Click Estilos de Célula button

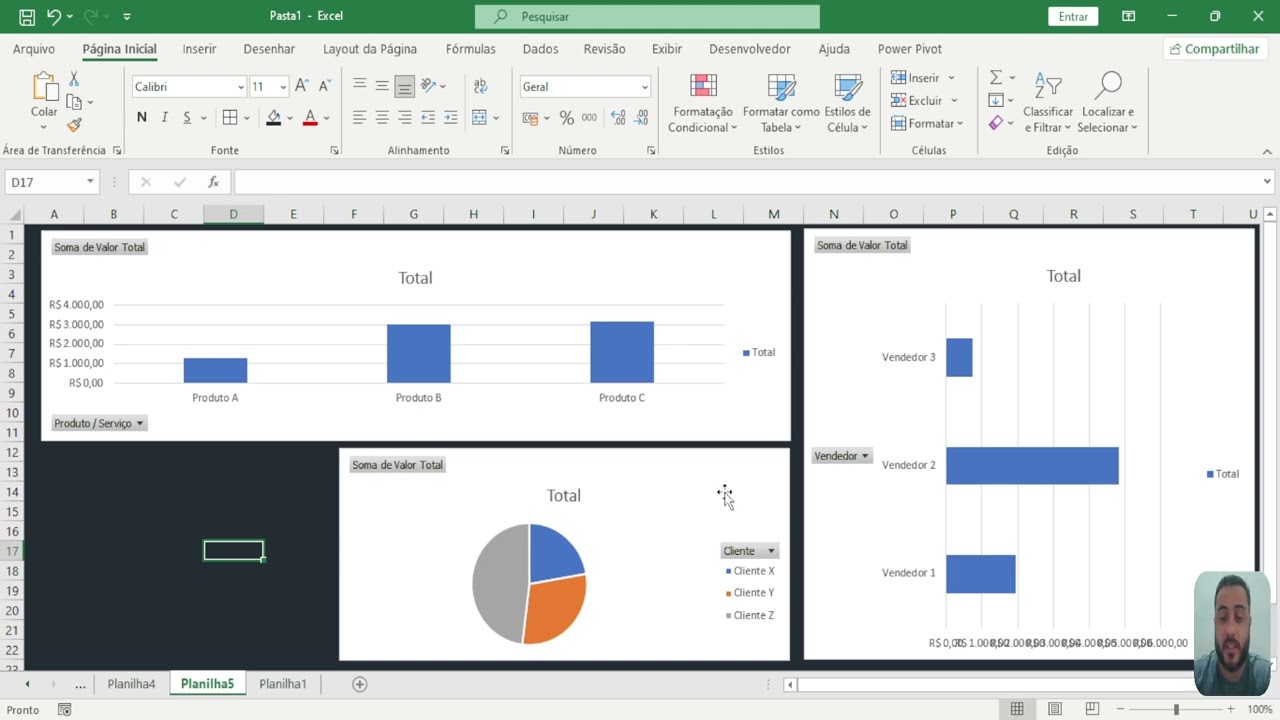coord(847,104)
